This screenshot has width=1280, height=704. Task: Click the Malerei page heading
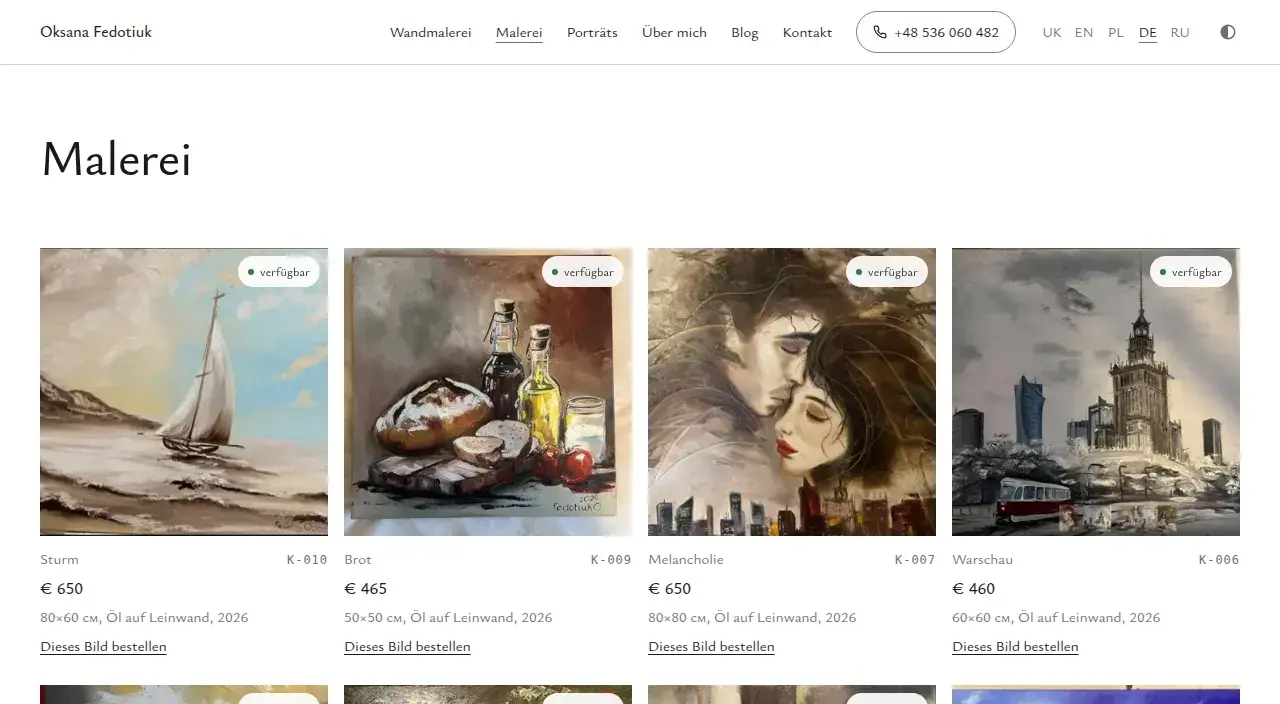click(x=116, y=159)
